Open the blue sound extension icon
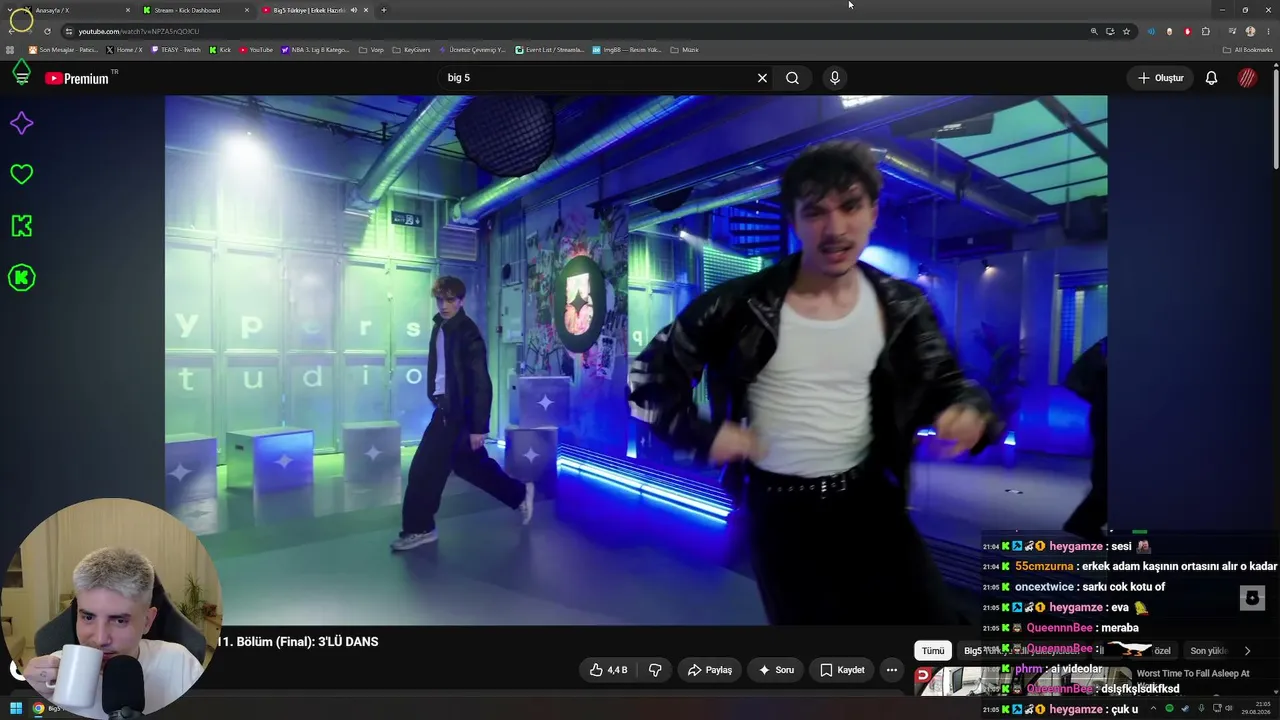 tap(1150, 31)
